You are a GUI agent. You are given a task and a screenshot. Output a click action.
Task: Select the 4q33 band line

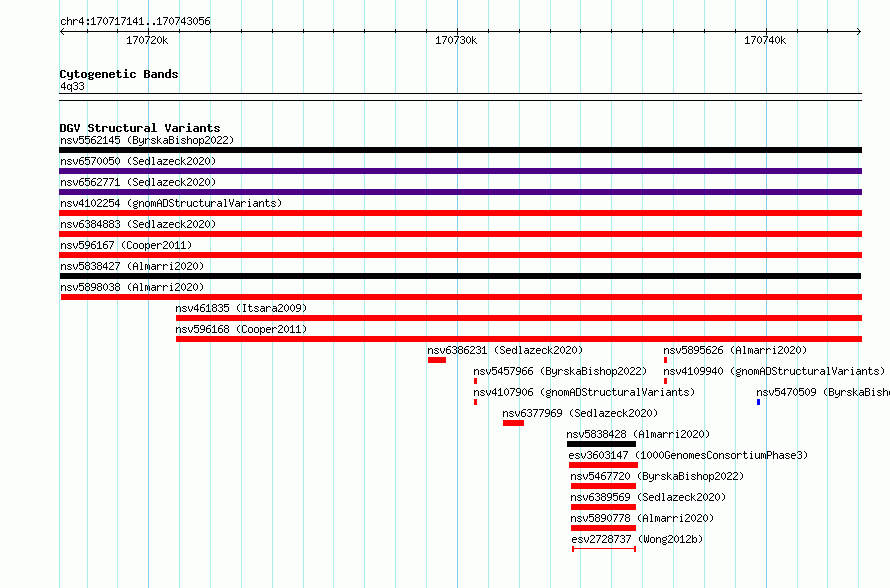pos(460,97)
